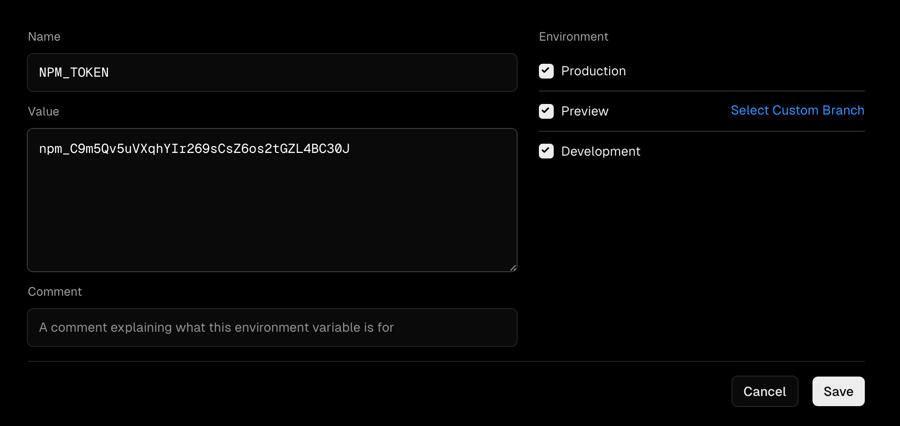Click the Comment field label
The image size is (900, 426).
[x=55, y=292]
